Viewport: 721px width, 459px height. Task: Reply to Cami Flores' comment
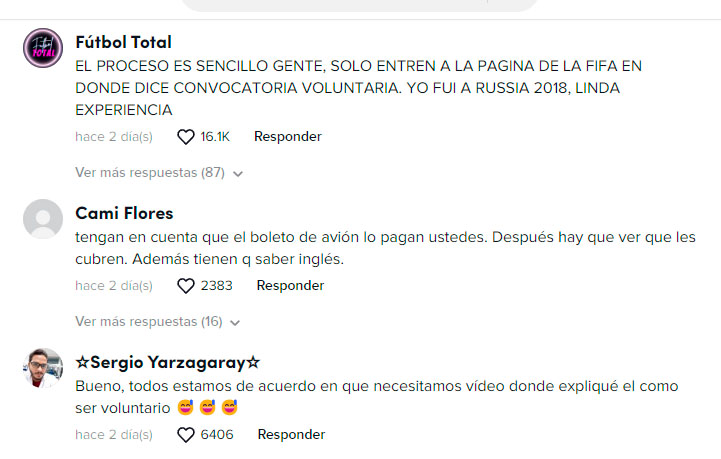click(290, 286)
